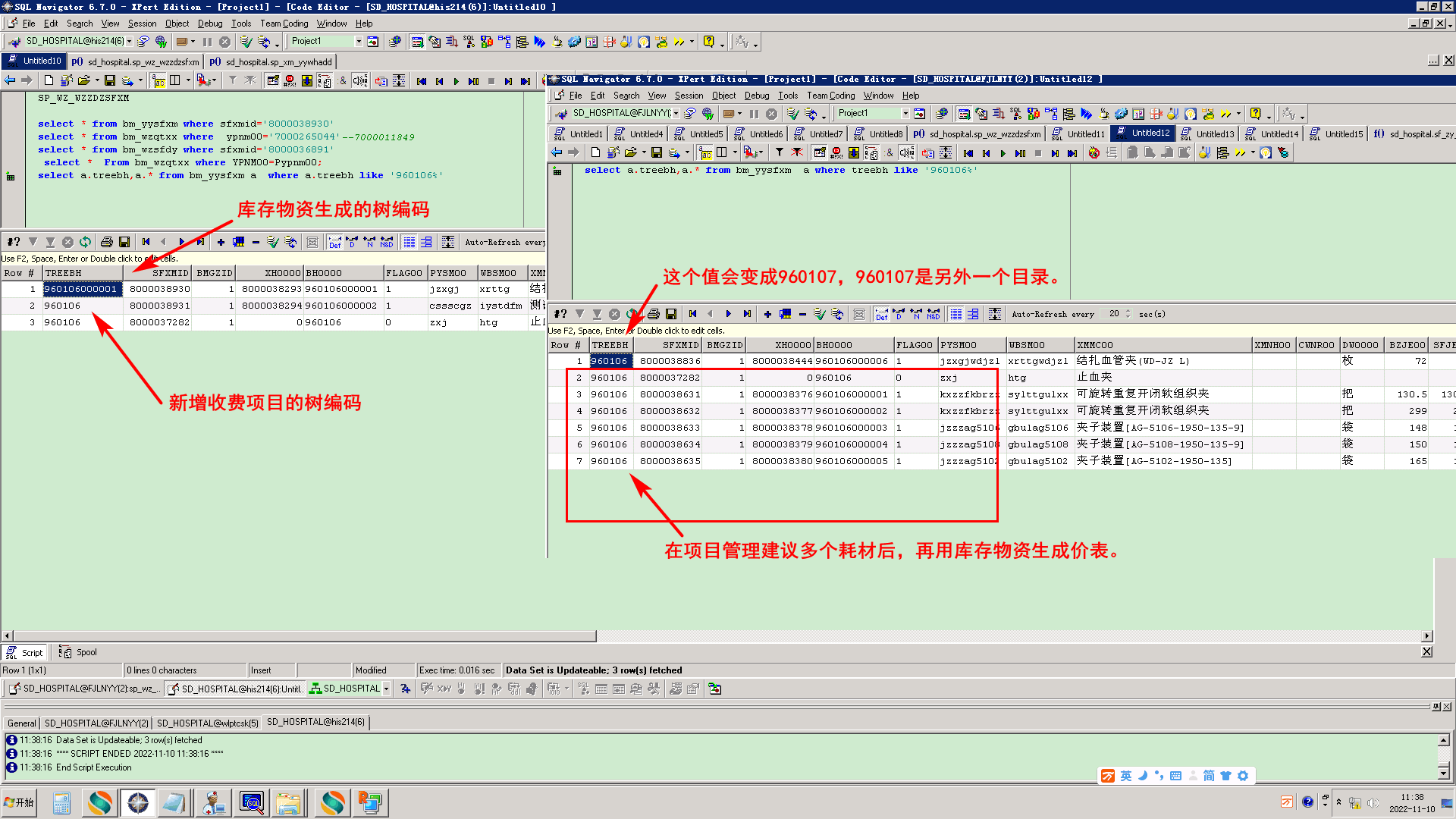This screenshot has height=819, width=1456.
Task: Increase the auto-refresh seconds spinner value
Action: [x=1128, y=311]
